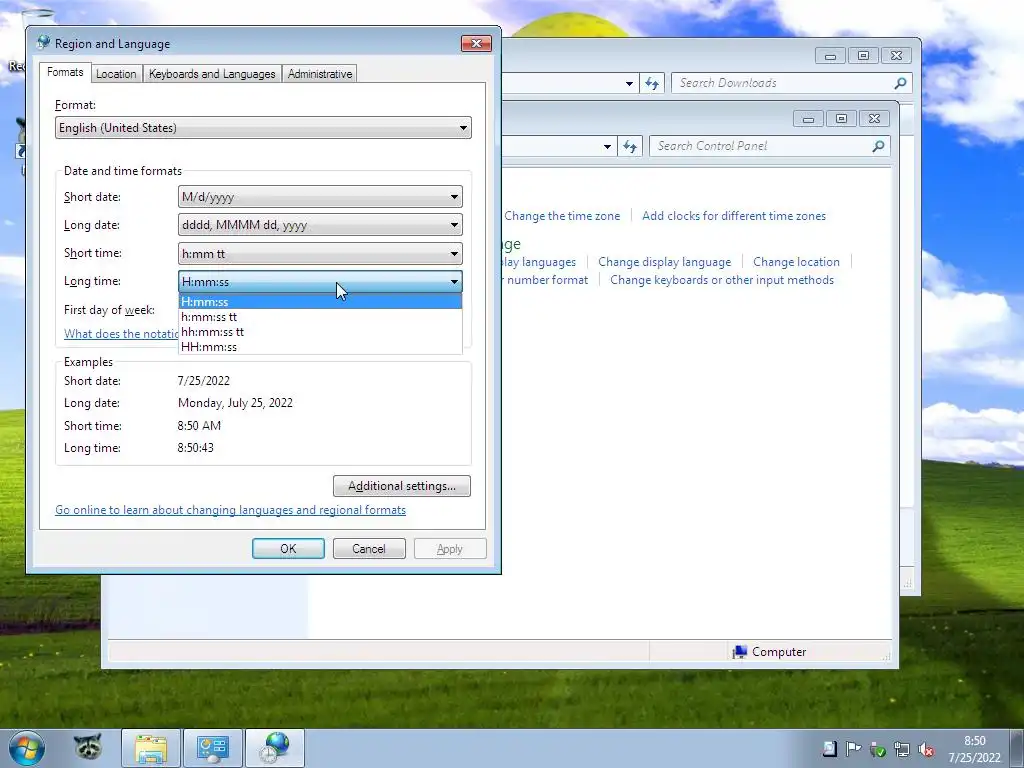Click refresh icon in Downloads window address bar
Viewport: 1024px width, 768px height.
click(652, 83)
